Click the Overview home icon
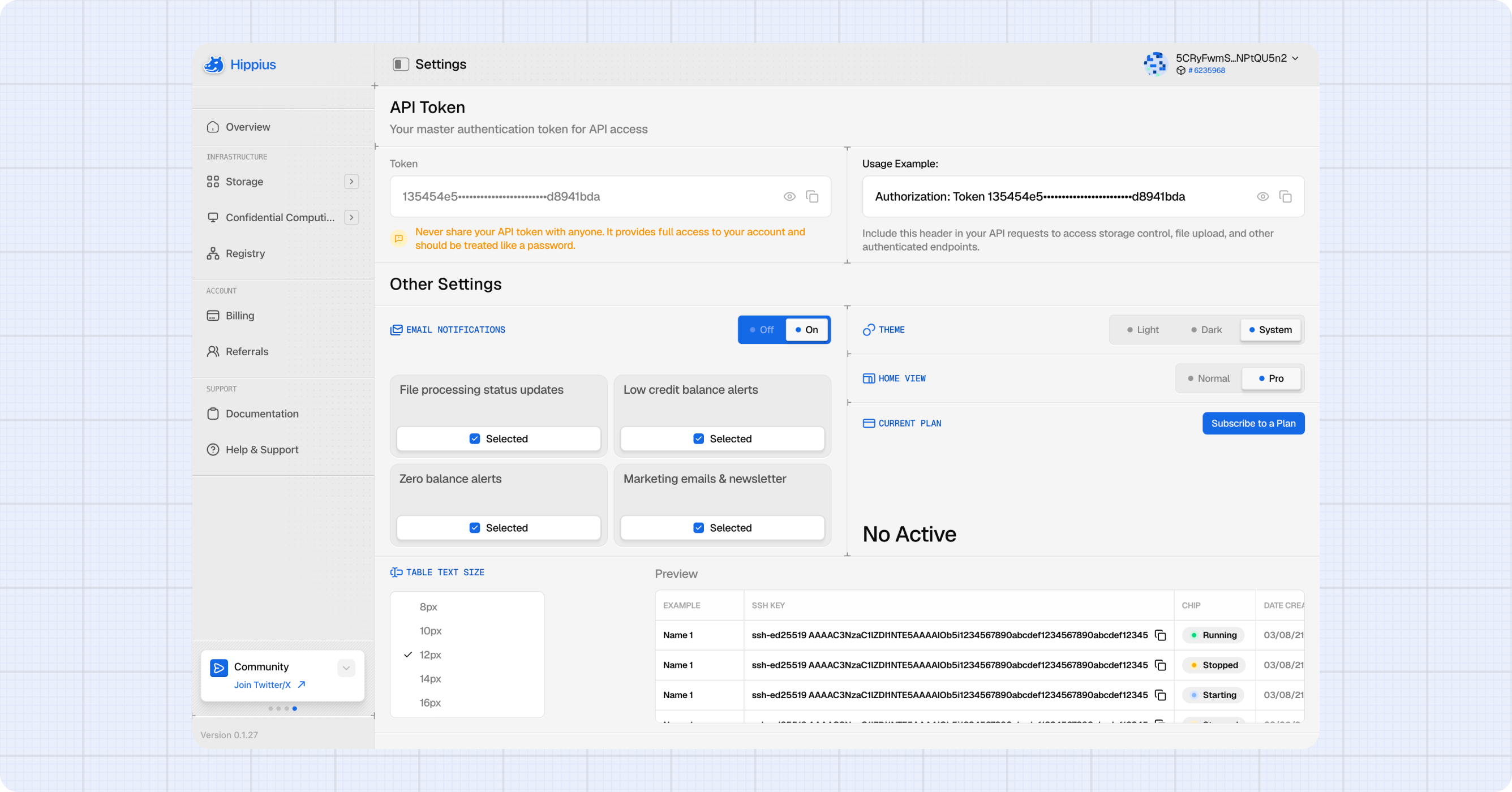 (213, 127)
